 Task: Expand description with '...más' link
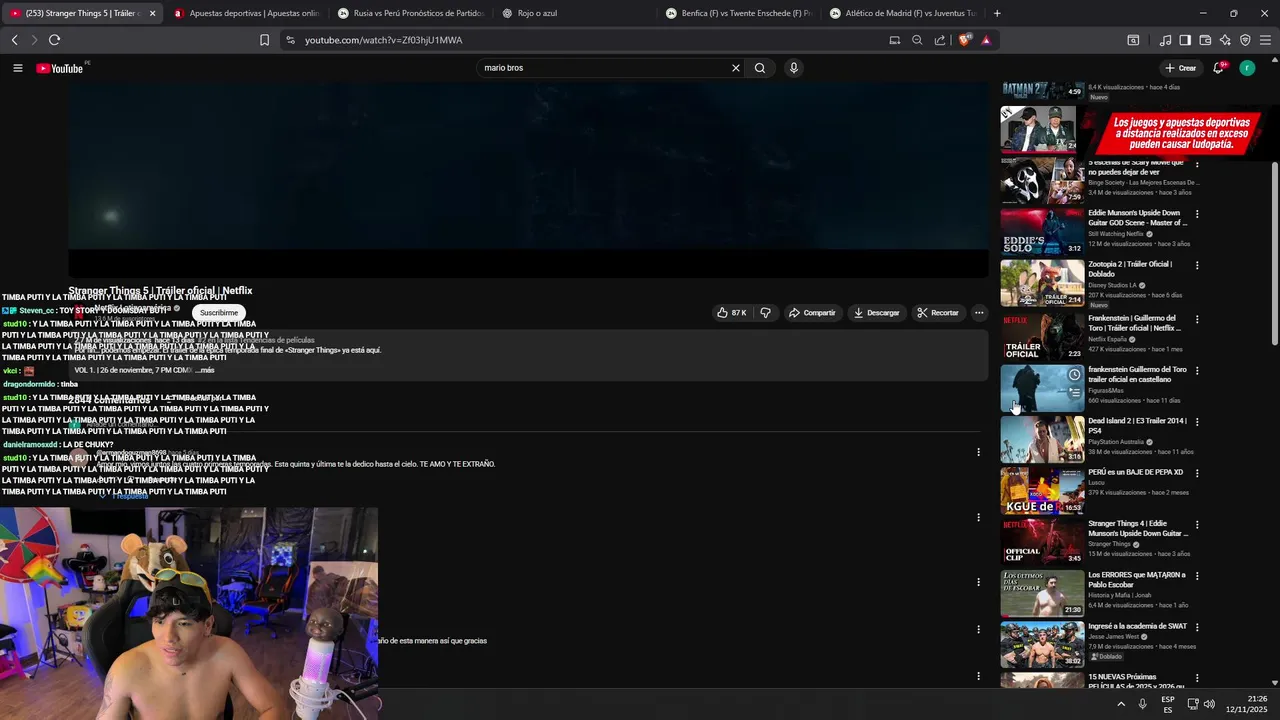tap(204, 370)
